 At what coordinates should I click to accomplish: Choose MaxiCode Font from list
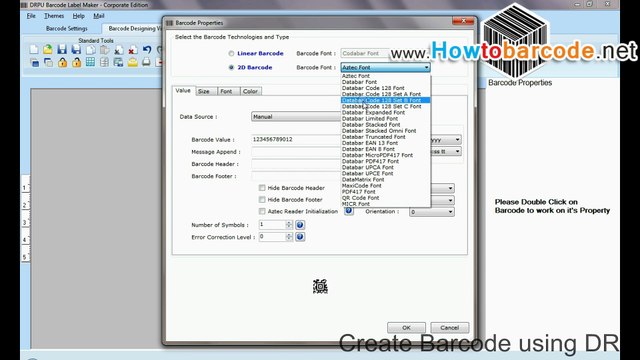386,185
